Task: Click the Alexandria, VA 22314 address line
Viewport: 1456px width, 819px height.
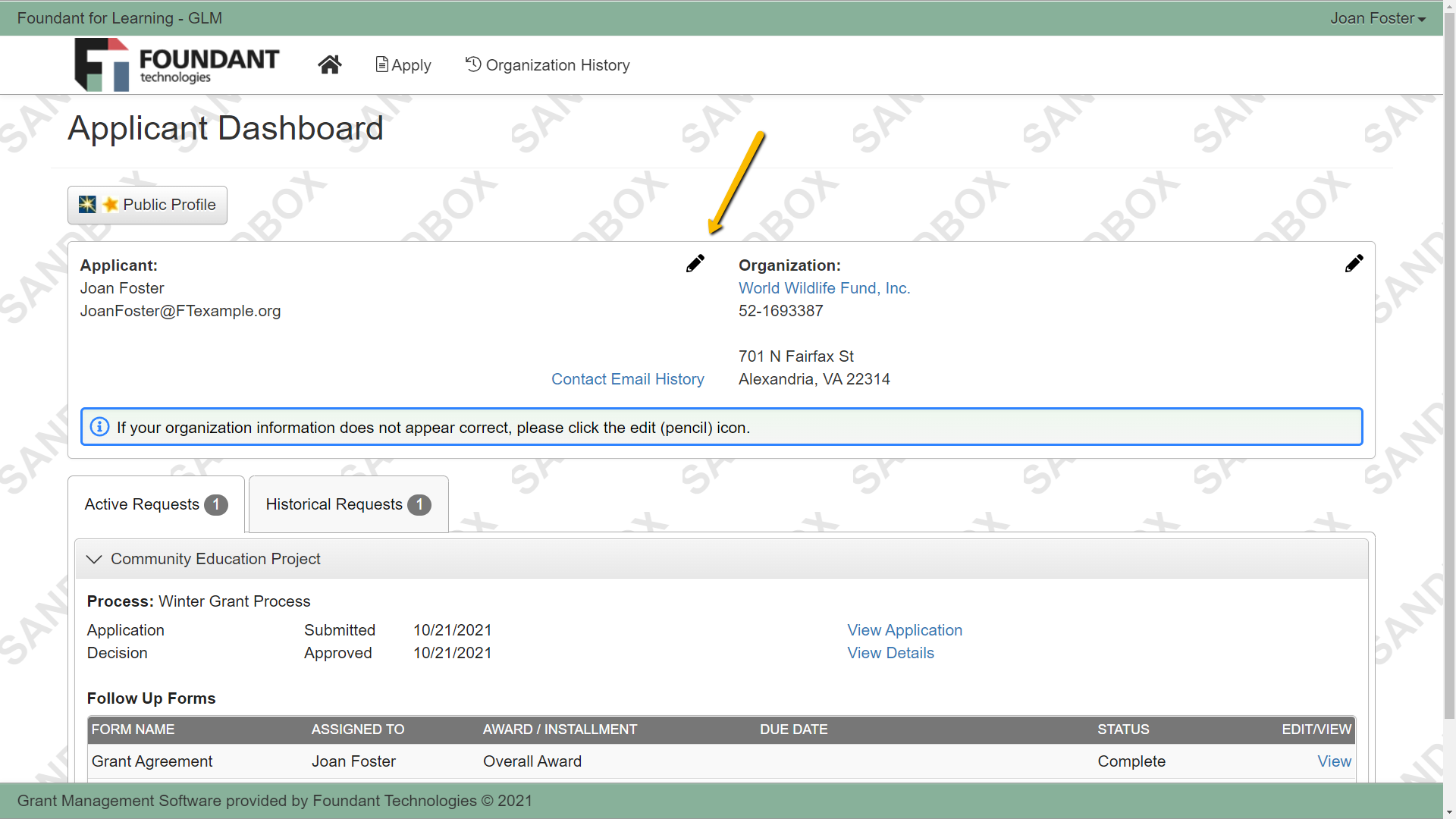Action: point(814,379)
